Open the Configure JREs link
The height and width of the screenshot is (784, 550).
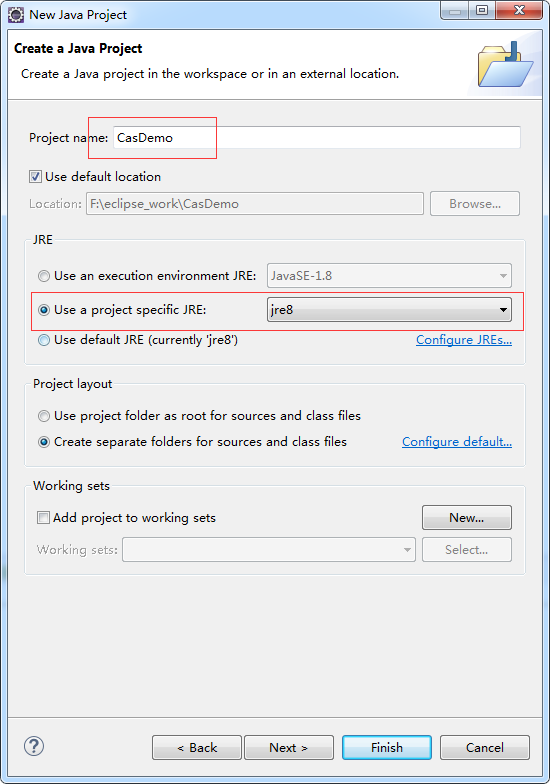[x=464, y=340]
